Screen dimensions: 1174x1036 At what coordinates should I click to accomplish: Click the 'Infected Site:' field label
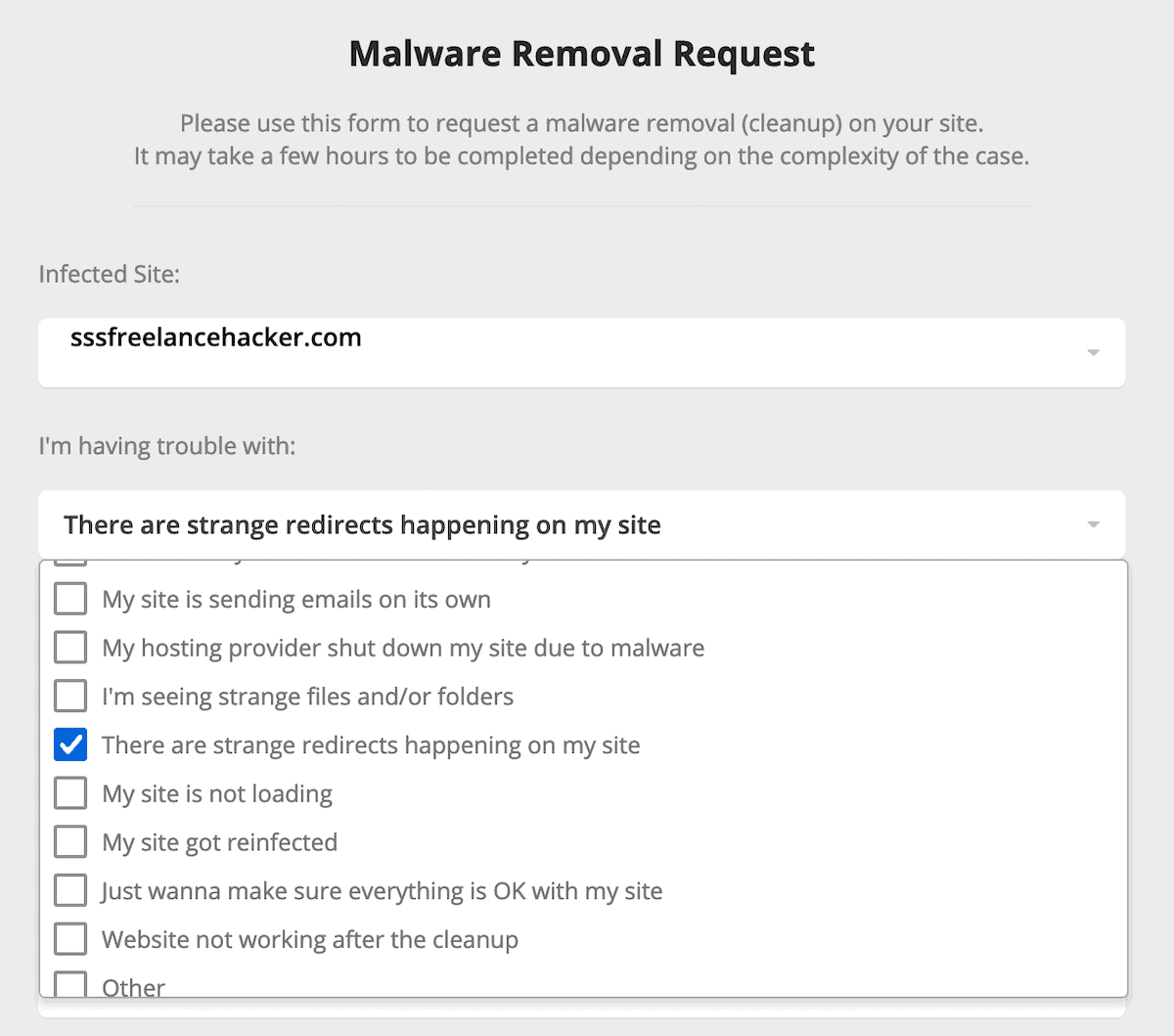[110, 274]
